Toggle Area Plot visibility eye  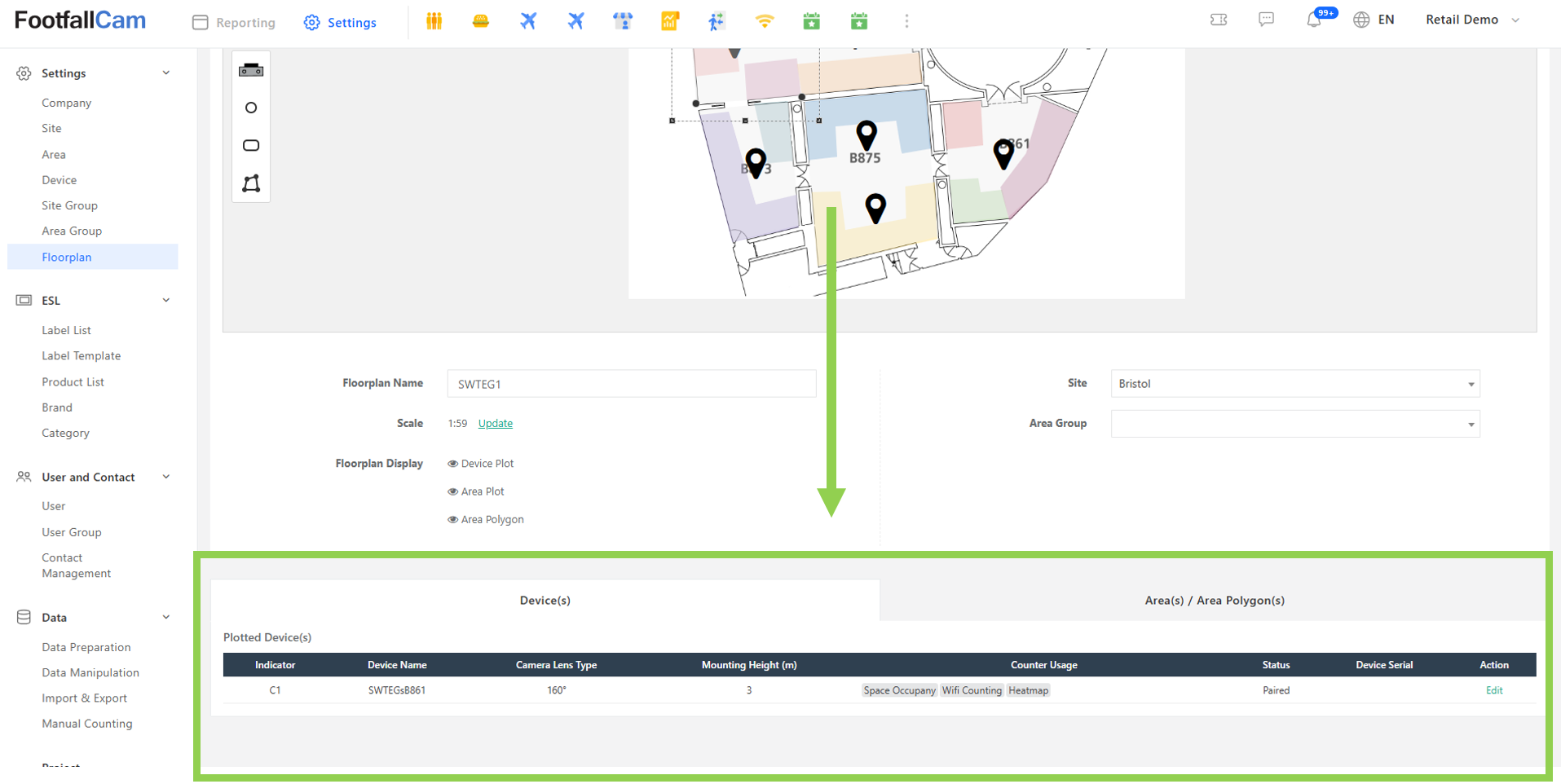(x=452, y=491)
